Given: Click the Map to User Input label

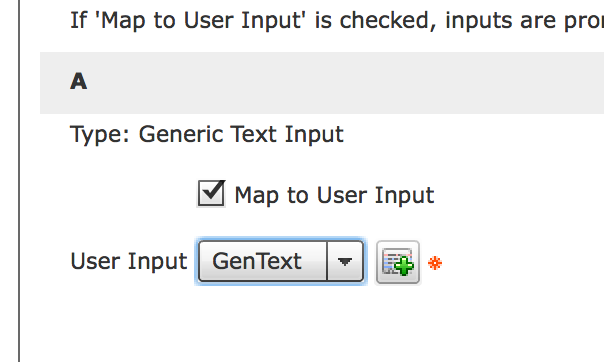Looking at the screenshot, I should [x=334, y=195].
